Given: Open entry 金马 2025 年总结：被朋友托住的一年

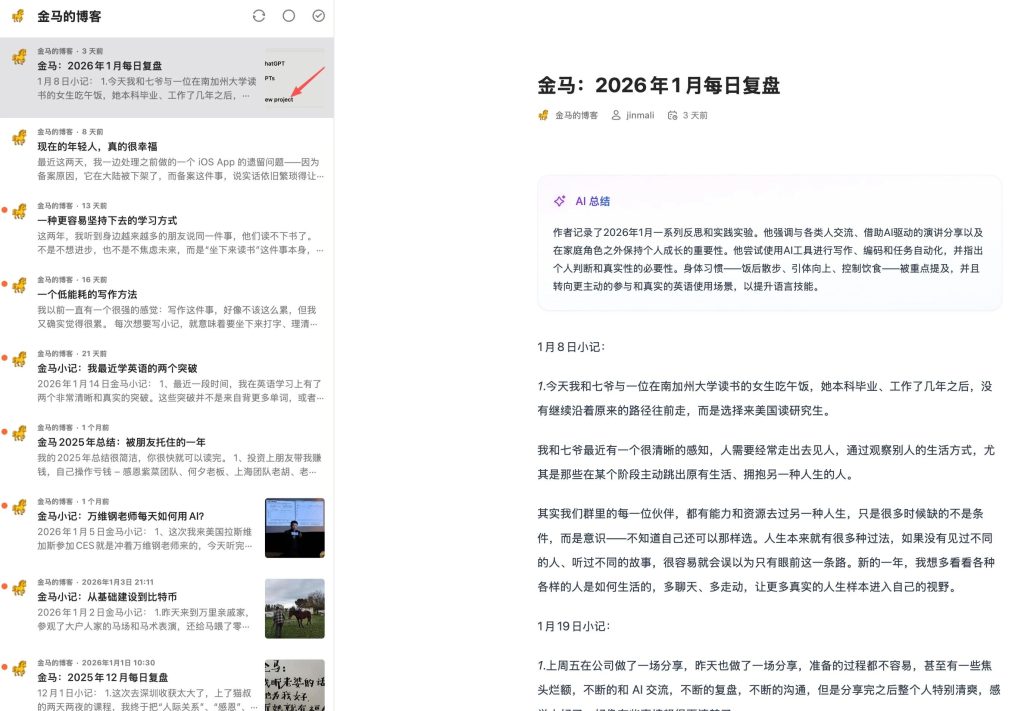Looking at the screenshot, I should coord(121,442).
